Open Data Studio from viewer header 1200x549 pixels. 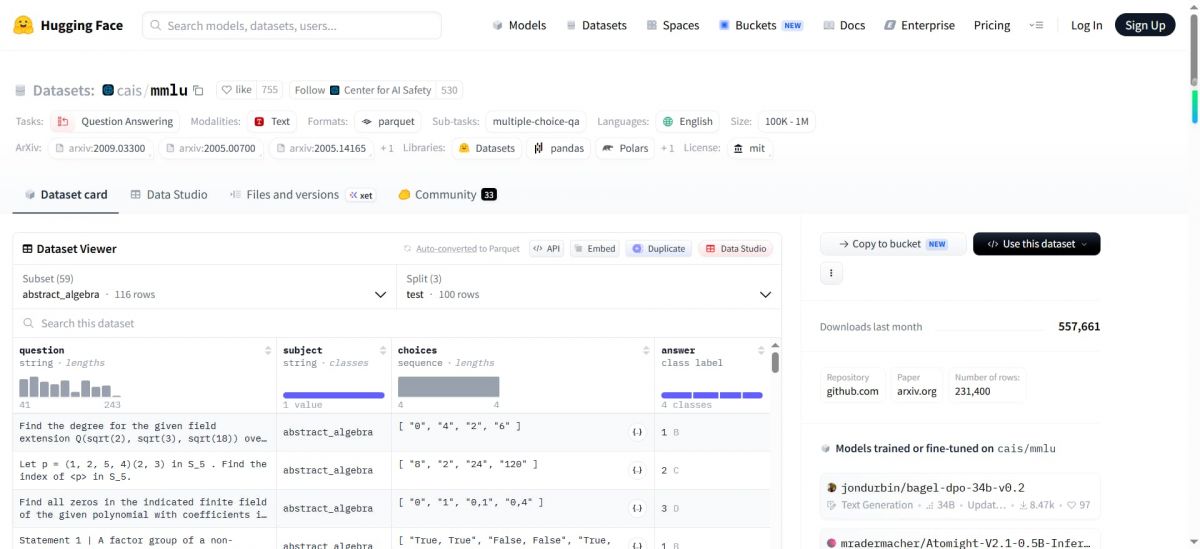tap(736, 249)
